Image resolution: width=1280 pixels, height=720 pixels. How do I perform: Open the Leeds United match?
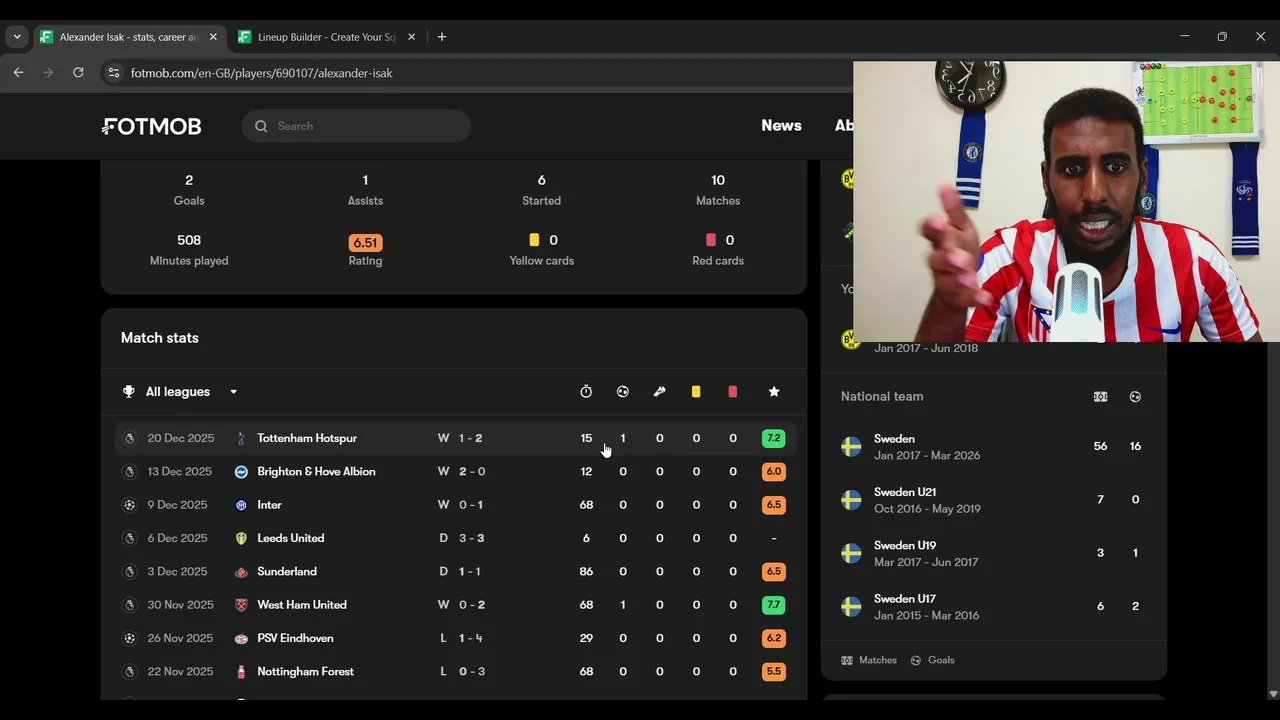point(454,538)
